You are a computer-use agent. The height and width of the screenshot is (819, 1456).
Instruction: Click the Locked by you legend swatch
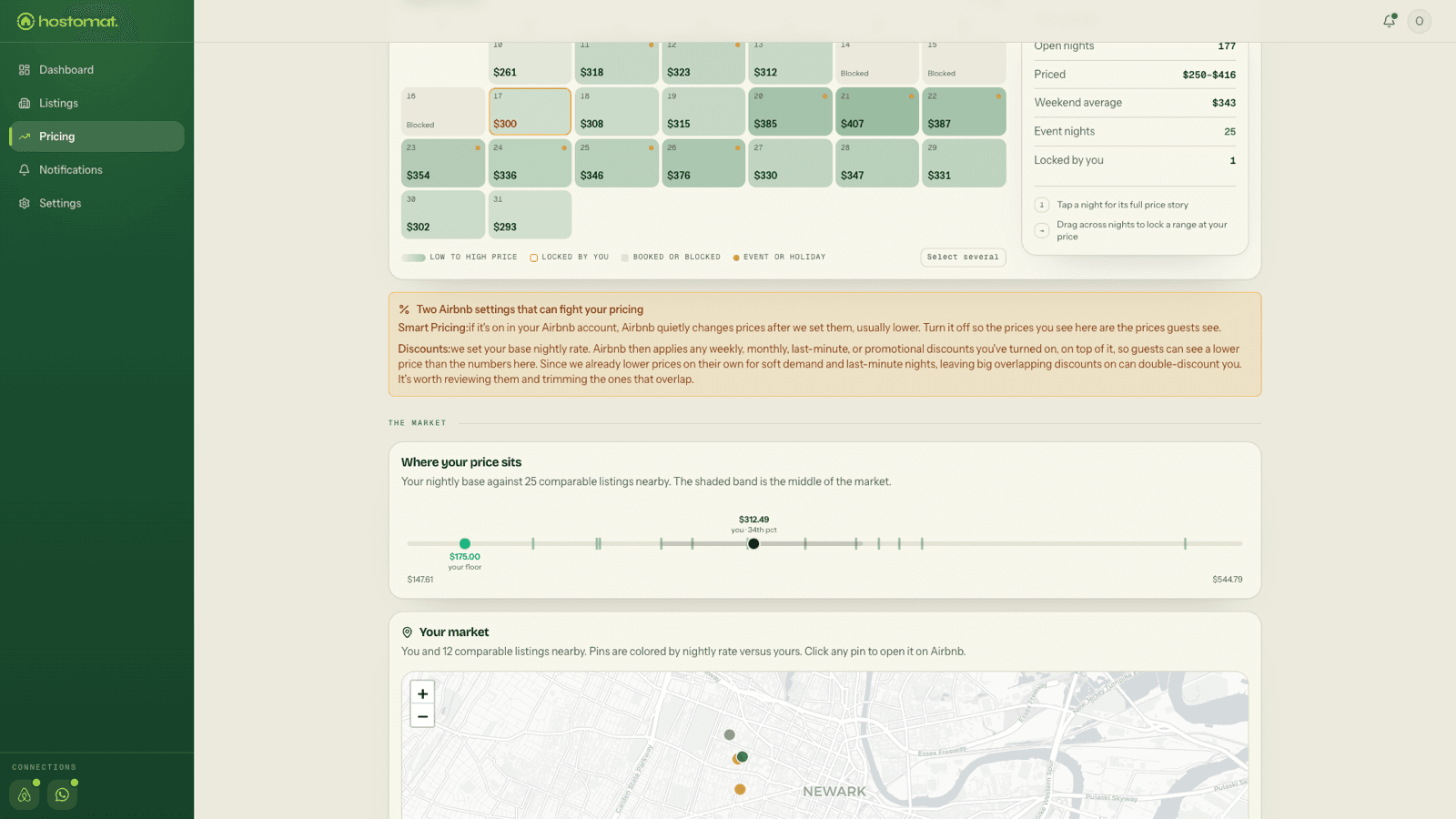(533, 258)
